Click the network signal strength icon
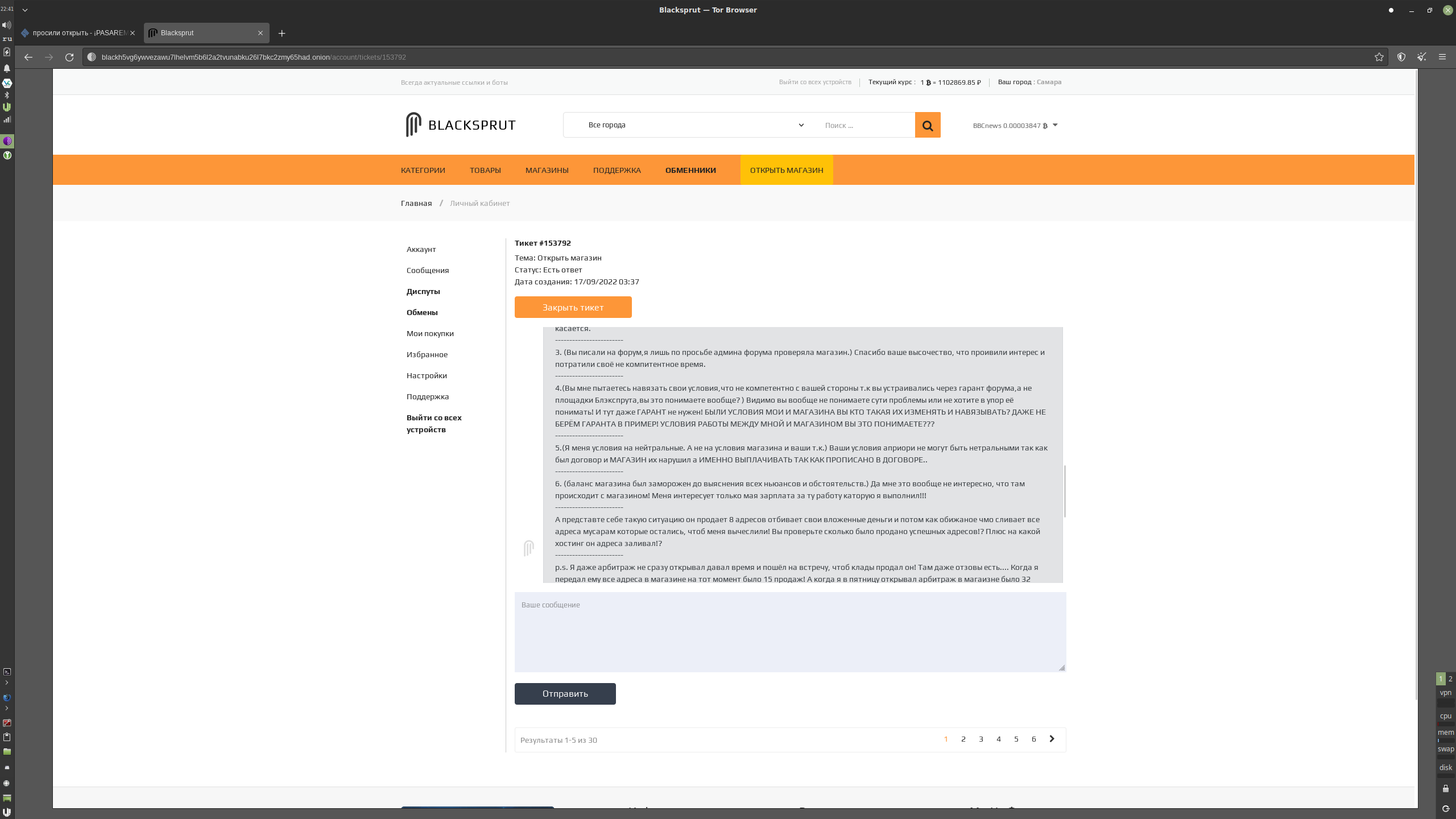 [7, 119]
